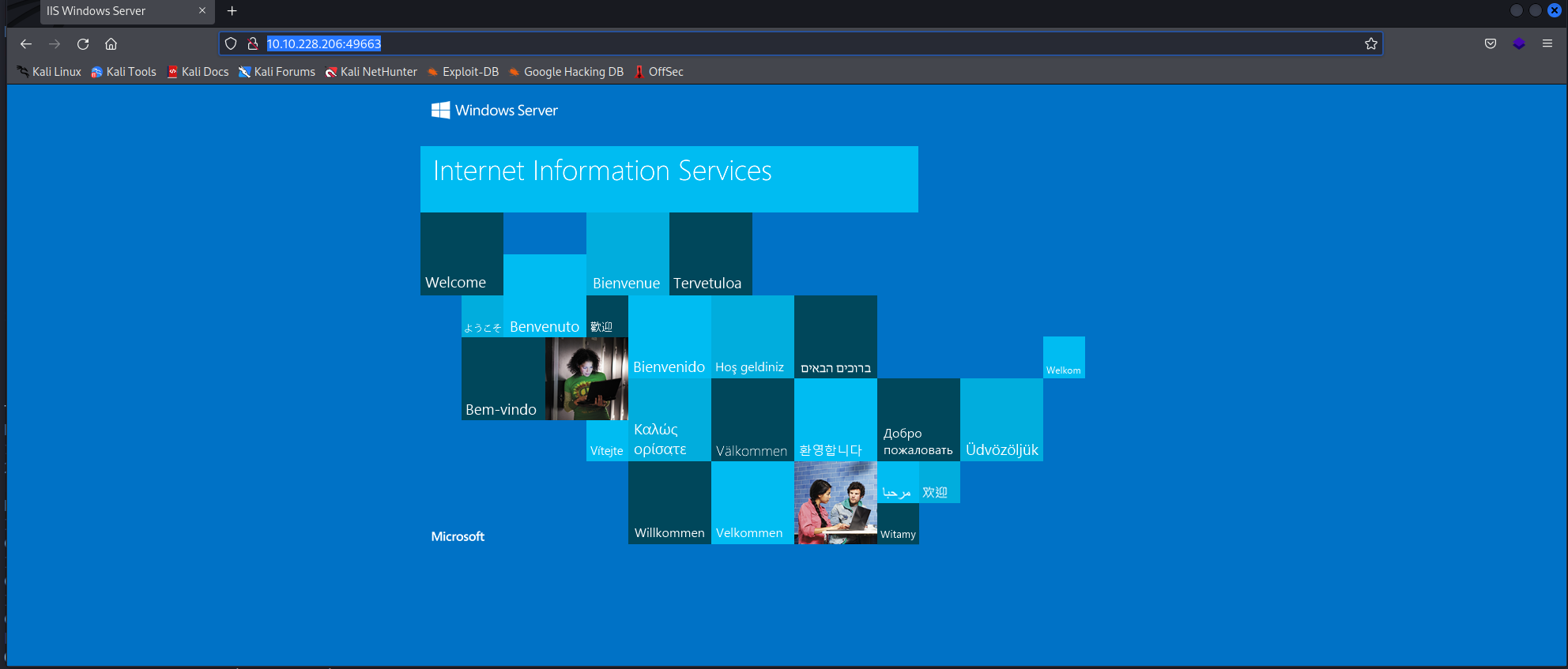The width and height of the screenshot is (1568, 669).
Task: Click the Welkom tile
Action: (1064, 358)
